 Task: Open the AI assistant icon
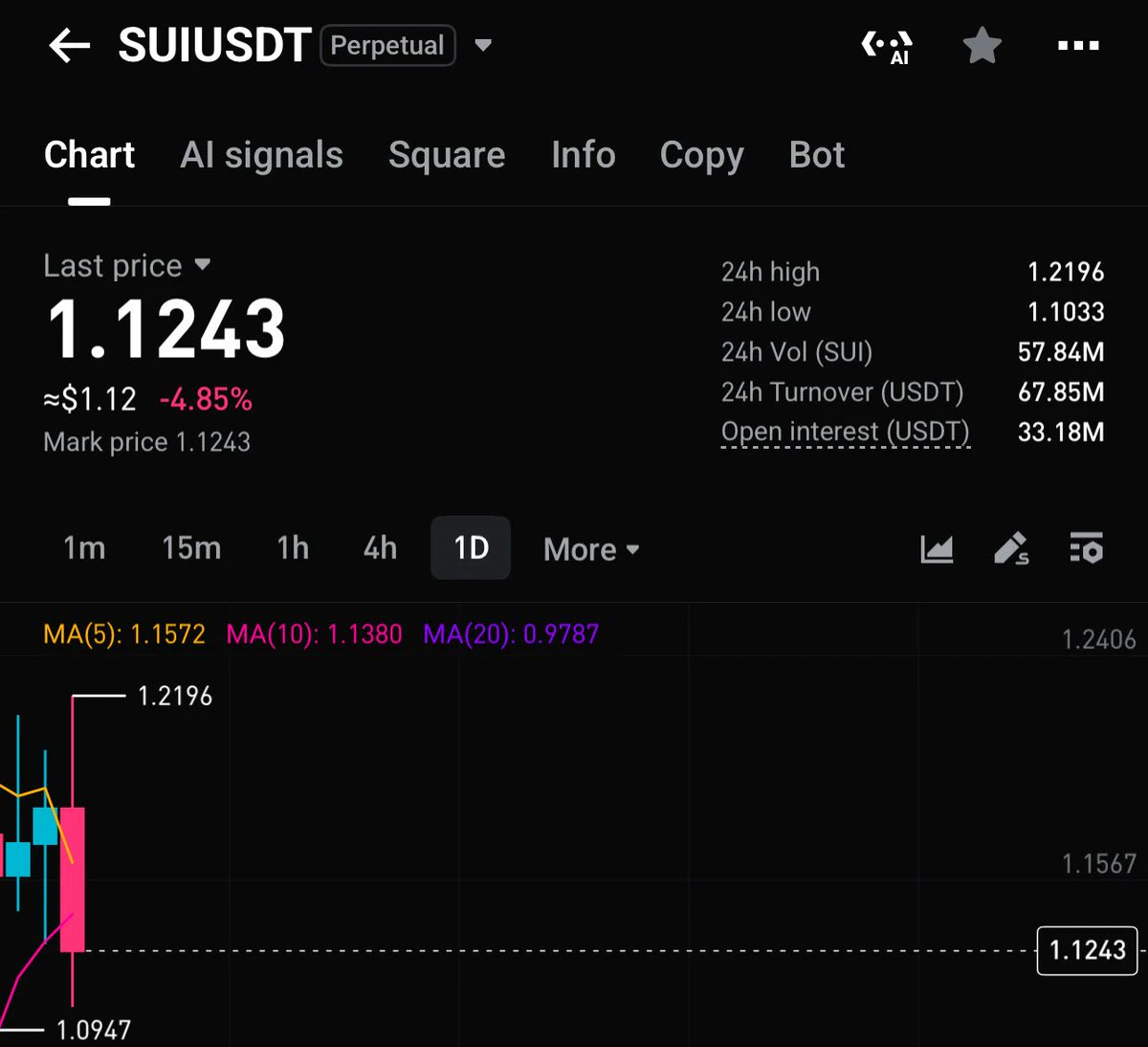point(887,46)
